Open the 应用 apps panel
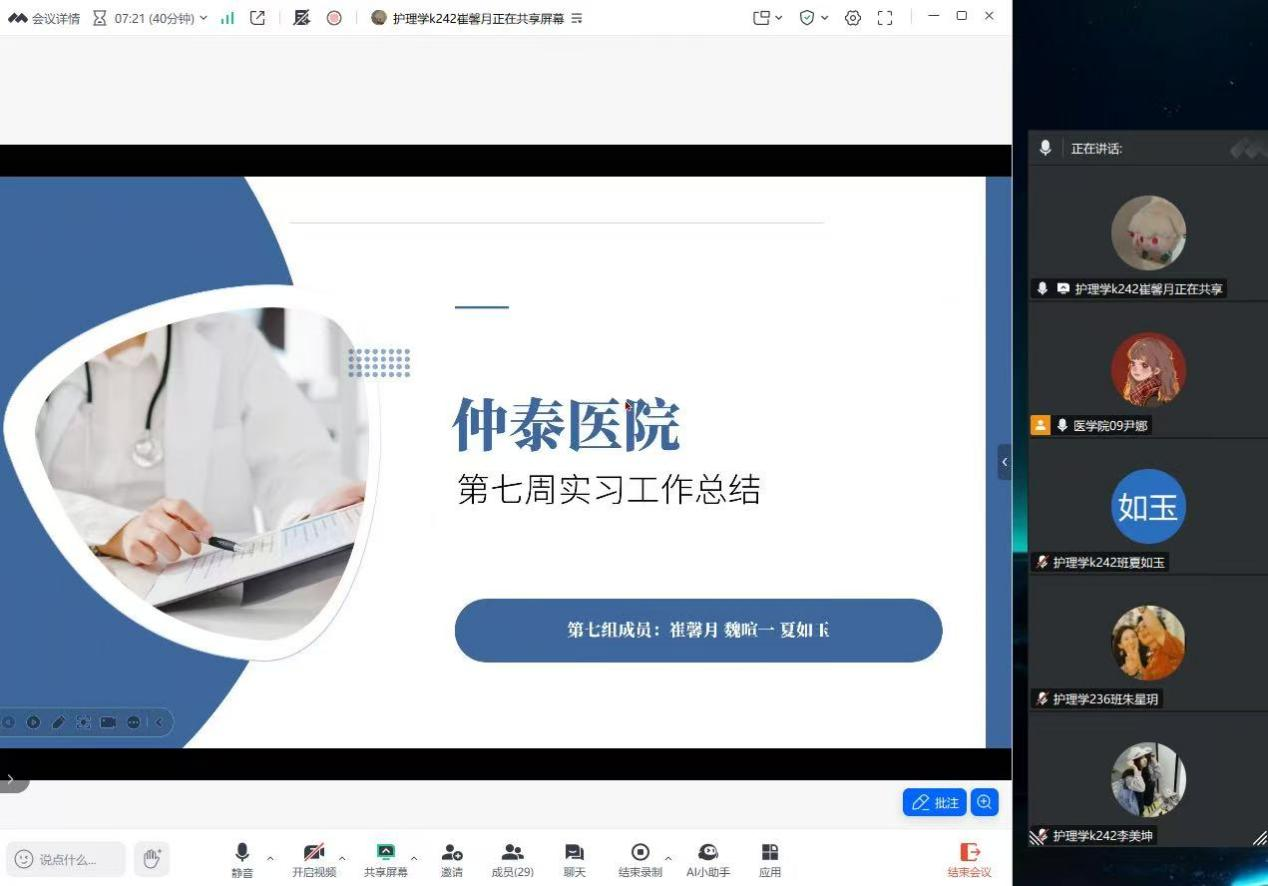Viewport: 1268px width, 886px height. click(769, 858)
